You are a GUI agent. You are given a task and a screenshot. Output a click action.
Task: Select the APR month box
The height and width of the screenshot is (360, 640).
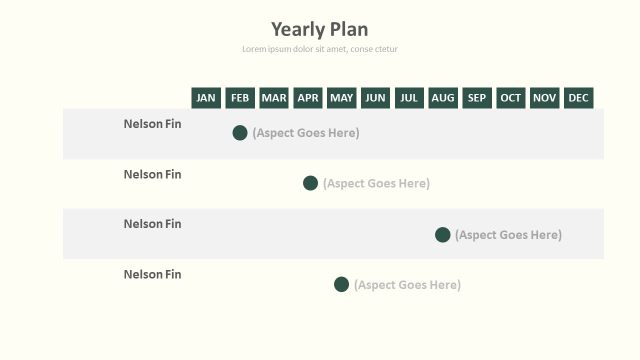[x=308, y=98]
